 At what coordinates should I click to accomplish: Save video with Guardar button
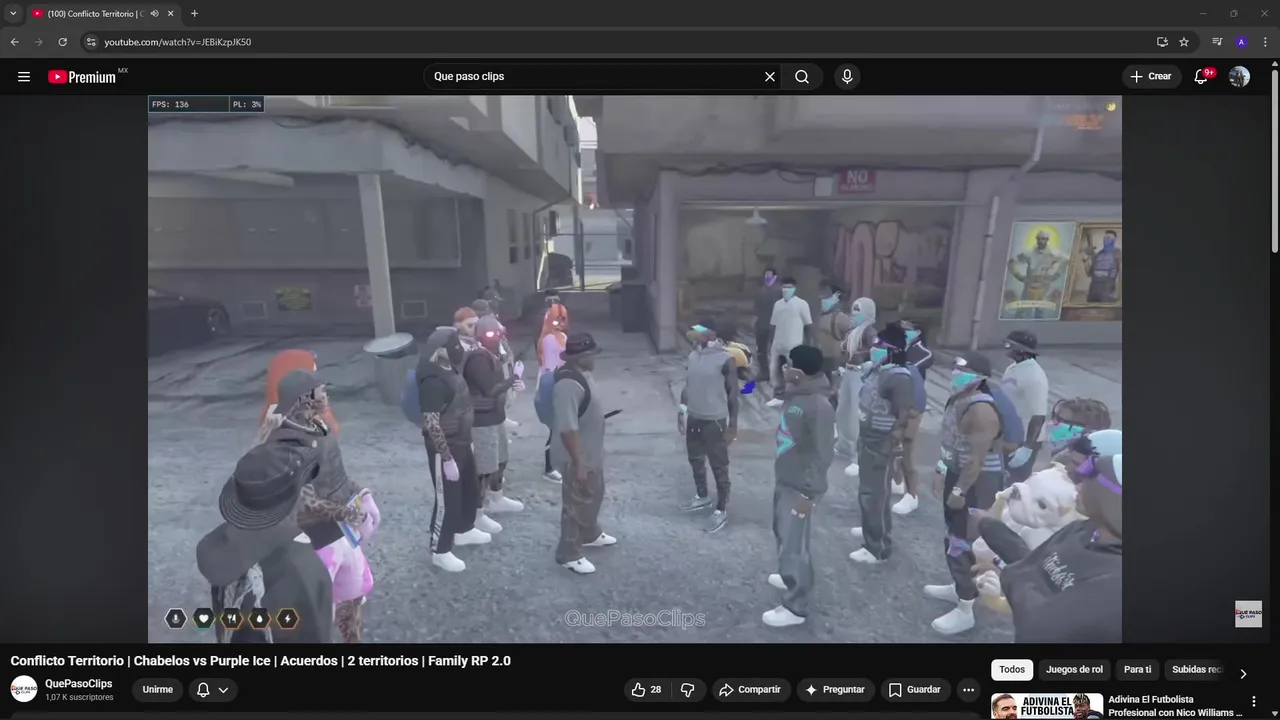pos(915,689)
